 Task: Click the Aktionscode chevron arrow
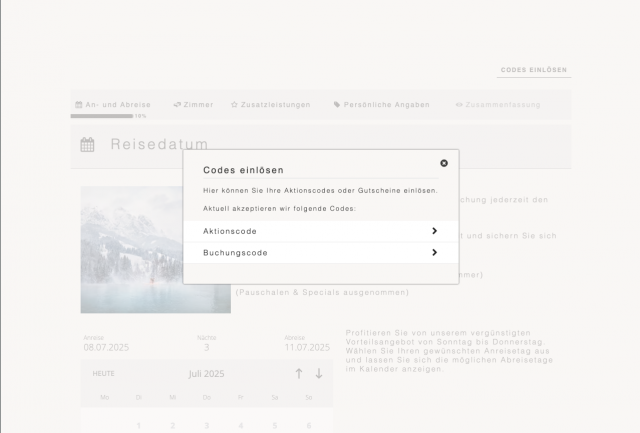coord(434,231)
